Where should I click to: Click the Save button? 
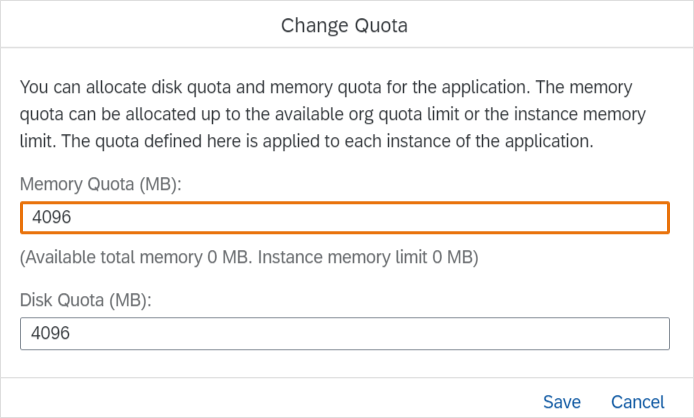coord(562,402)
